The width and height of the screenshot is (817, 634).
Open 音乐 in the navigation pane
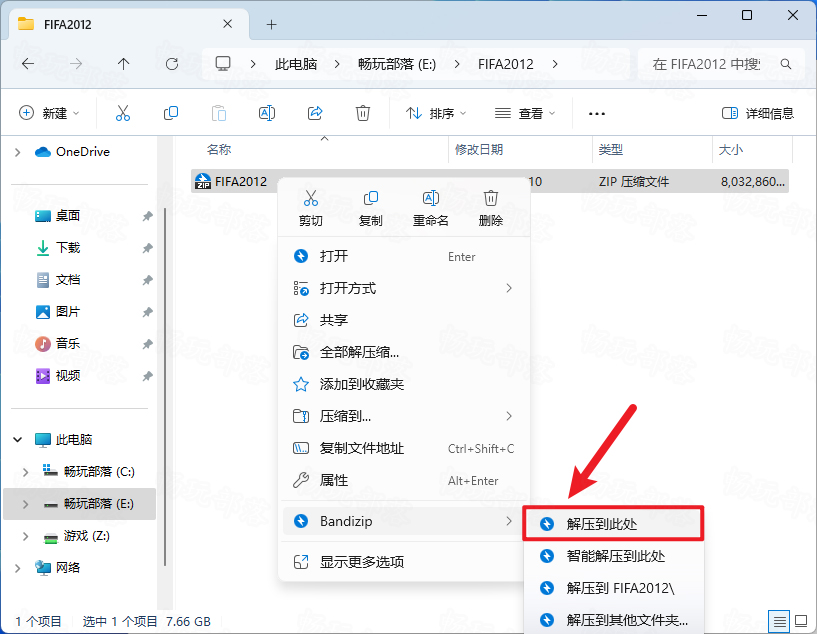coord(68,343)
